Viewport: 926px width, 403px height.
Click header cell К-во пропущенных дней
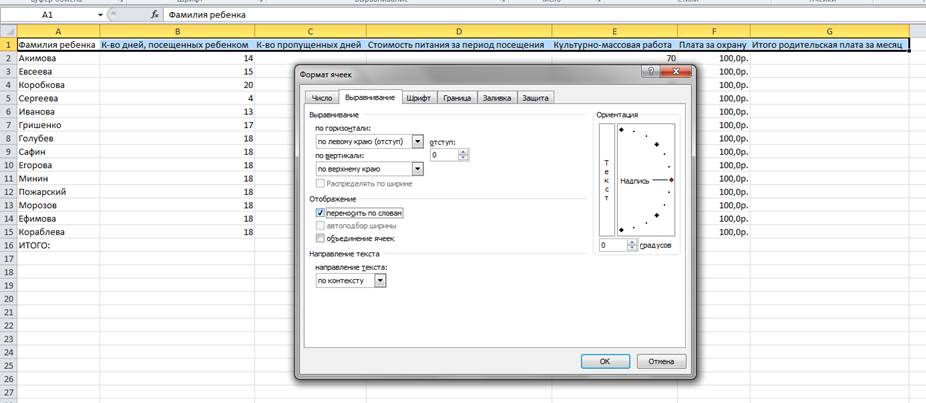pos(311,45)
